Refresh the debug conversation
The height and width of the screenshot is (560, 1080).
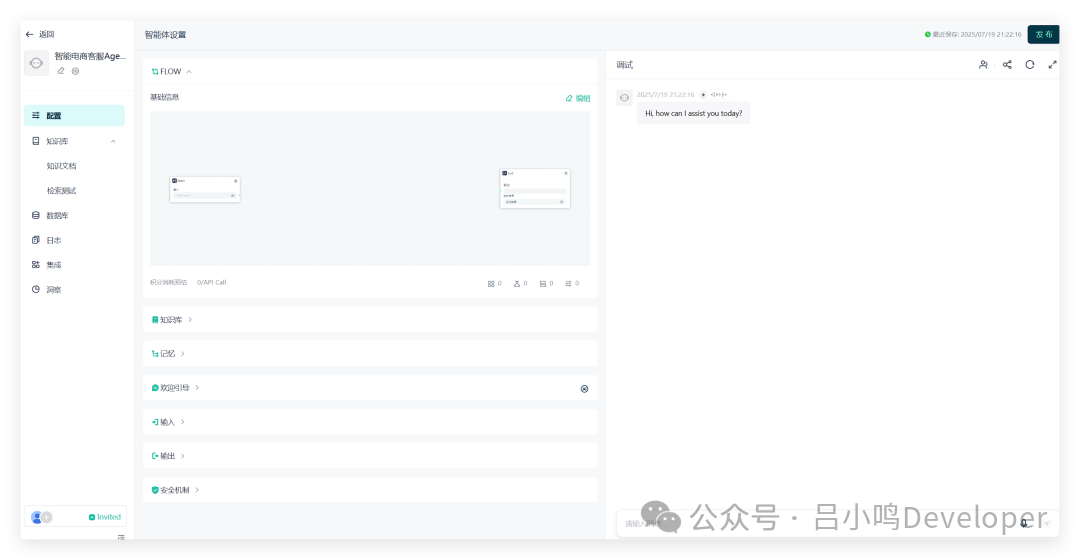[x=1030, y=65]
